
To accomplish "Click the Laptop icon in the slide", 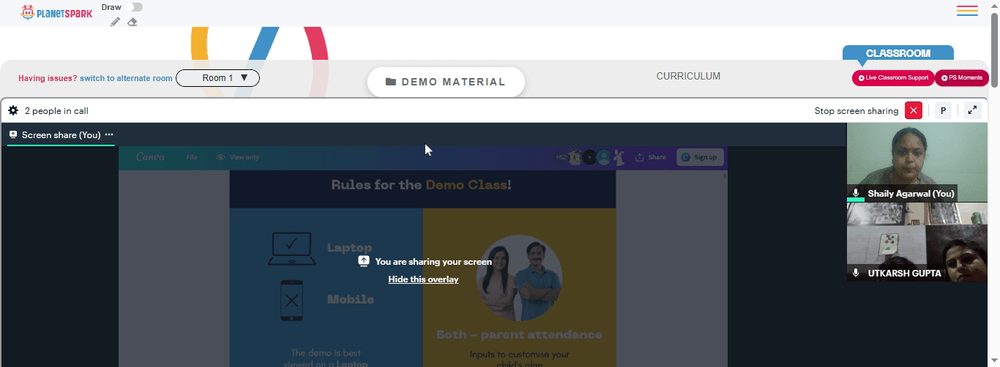I will 291,249.
